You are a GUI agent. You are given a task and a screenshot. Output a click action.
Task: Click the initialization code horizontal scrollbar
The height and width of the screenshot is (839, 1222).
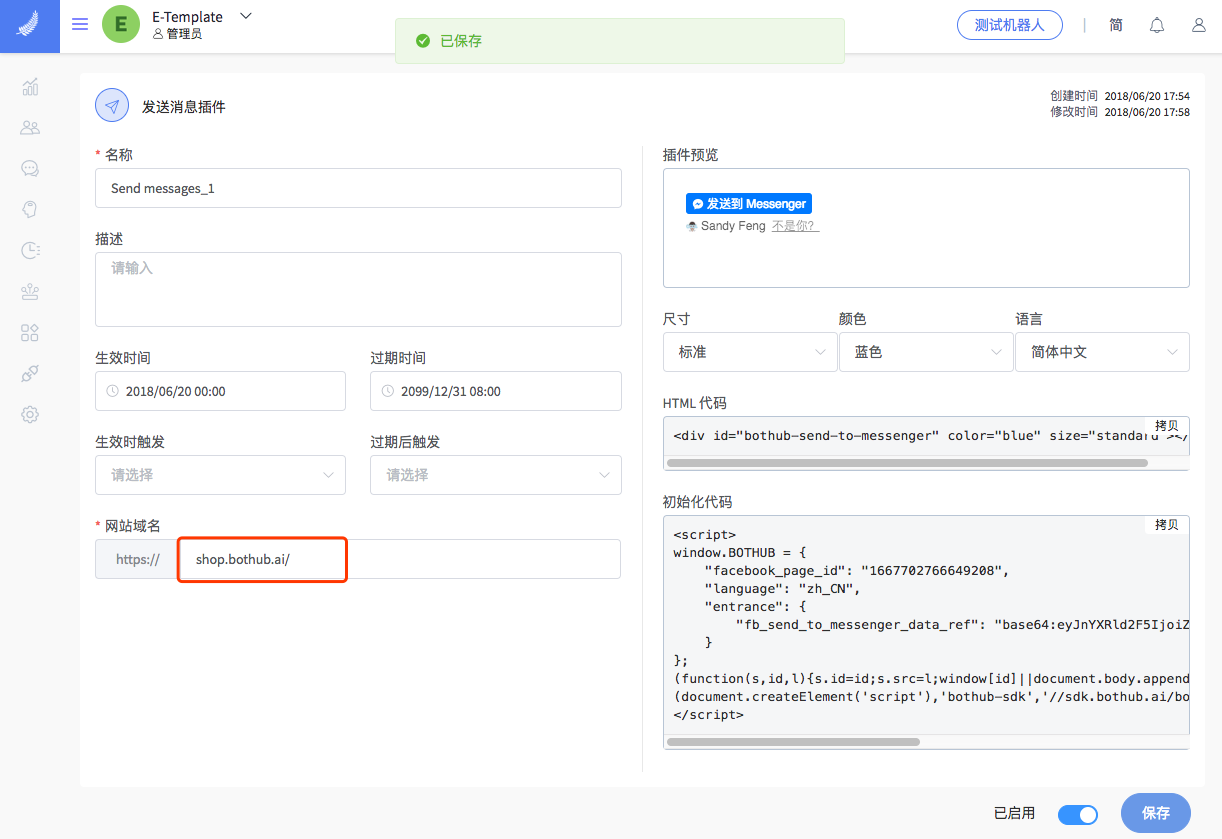[x=793, y=742]
